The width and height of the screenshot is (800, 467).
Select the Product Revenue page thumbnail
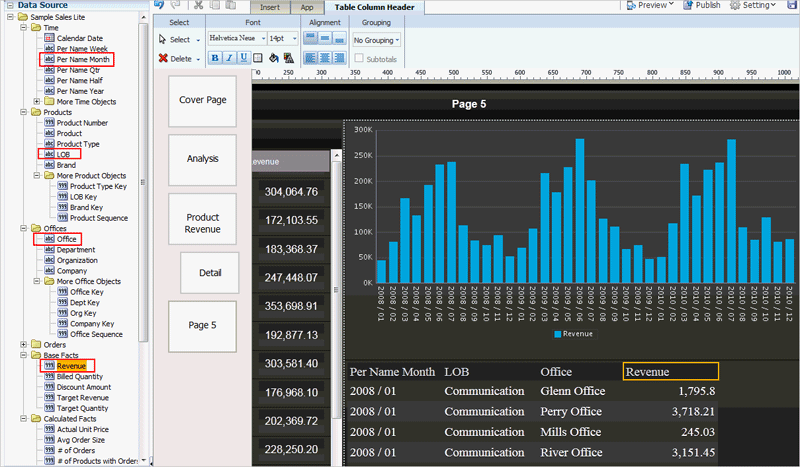pos(202,222)
